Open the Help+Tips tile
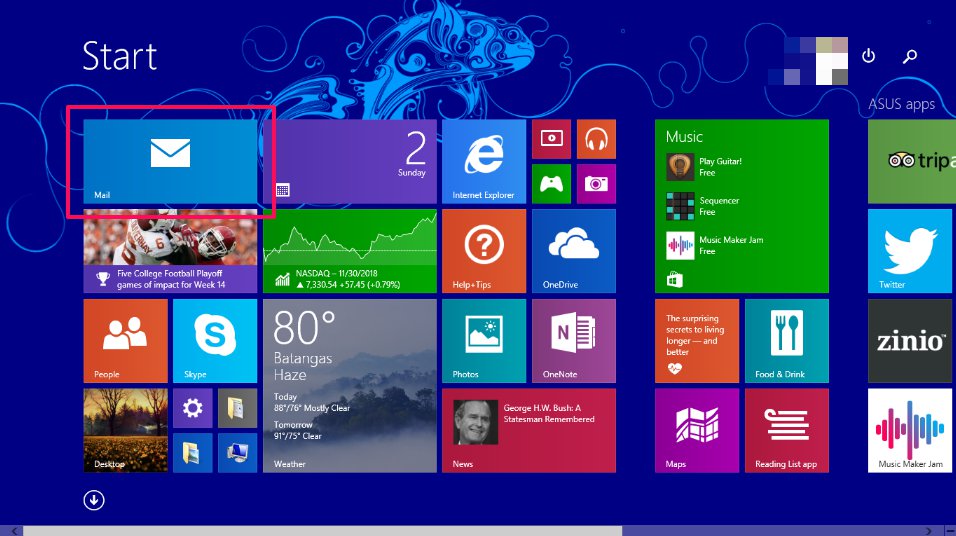Image resolution: width=956 pixels, height=536 pixels. (x=483, y=251)
